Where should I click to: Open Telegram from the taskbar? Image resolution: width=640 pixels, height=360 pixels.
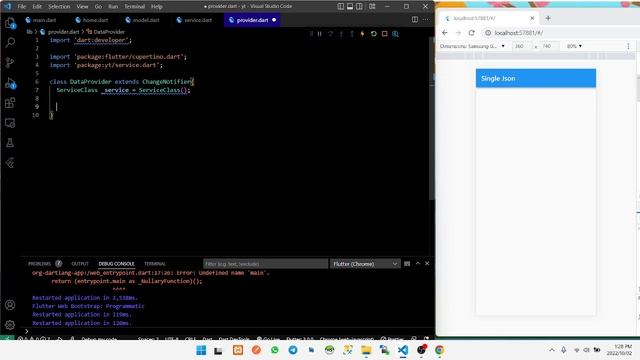[293, 350]
